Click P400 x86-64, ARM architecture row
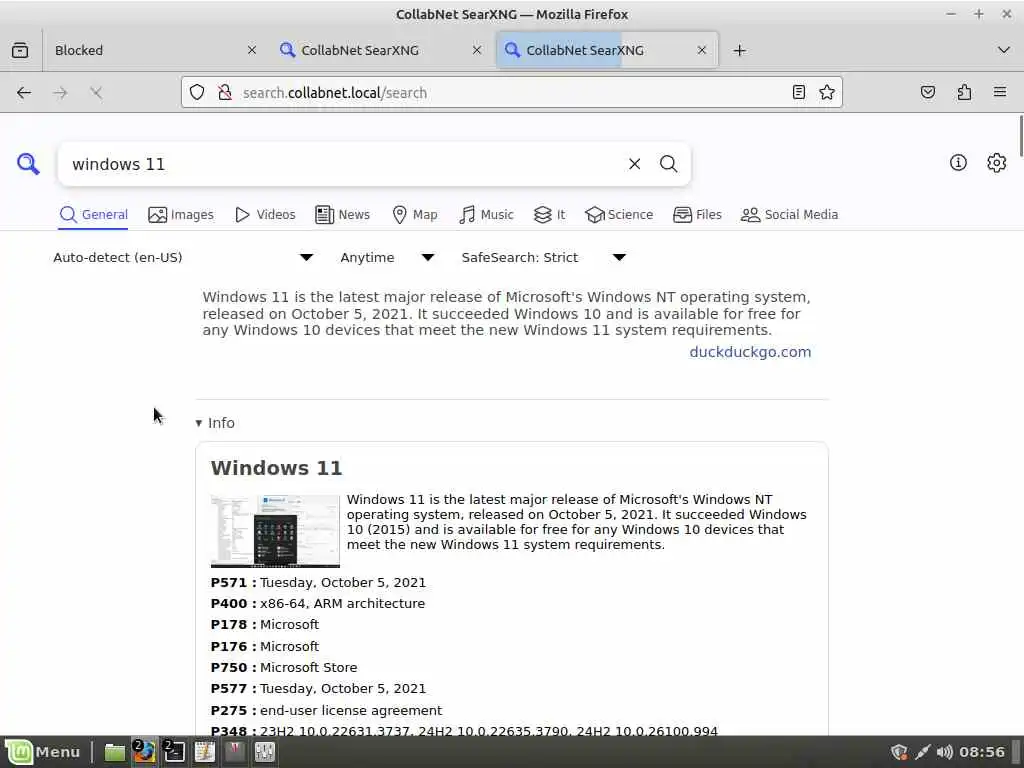 (317, 603)
